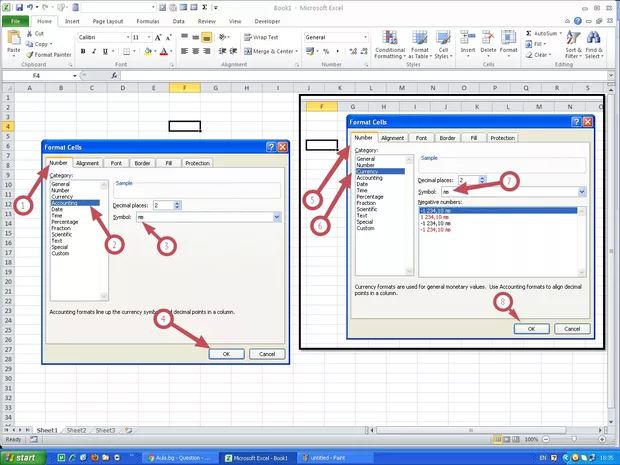Open the Developer ribbon tab
Viewport: 620px width, 465px height.
pyautogui.click(x=267, y=21)
